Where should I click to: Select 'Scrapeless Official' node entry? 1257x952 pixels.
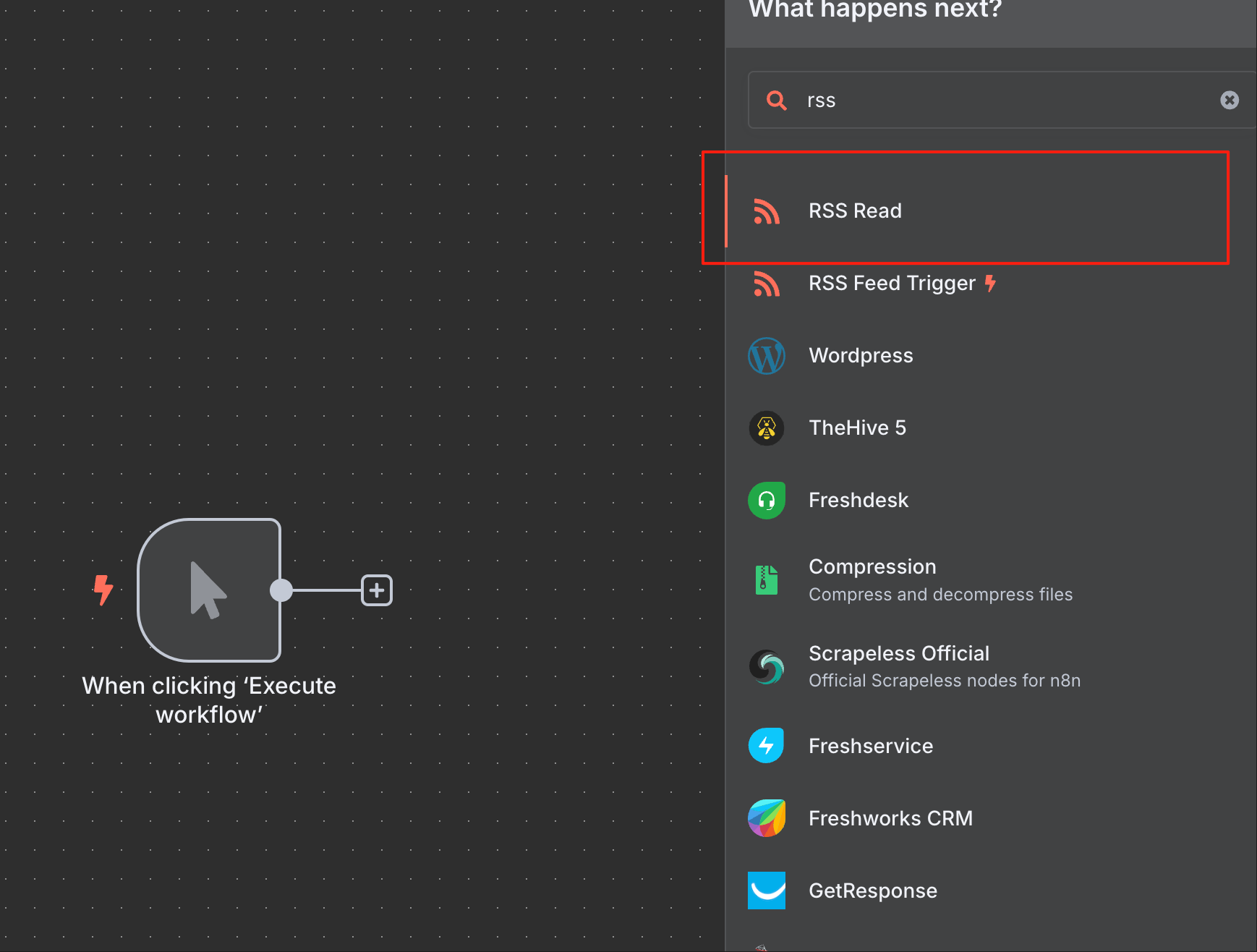(x=991, y=667)
